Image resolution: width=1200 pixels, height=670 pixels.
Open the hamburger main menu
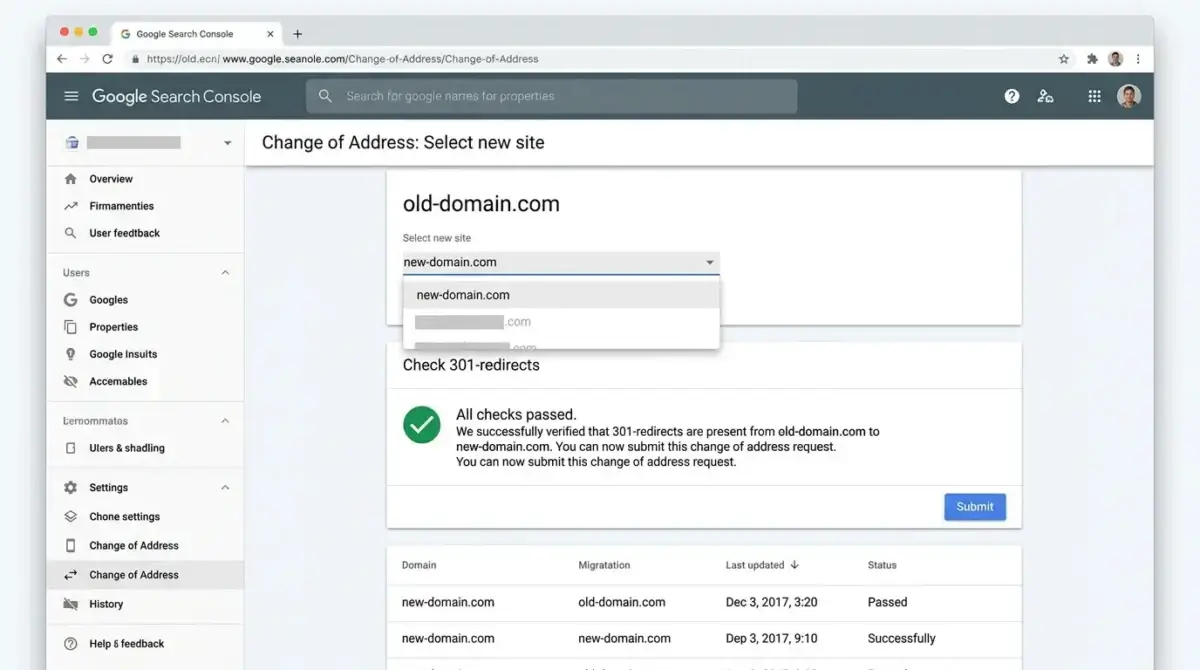71,96
